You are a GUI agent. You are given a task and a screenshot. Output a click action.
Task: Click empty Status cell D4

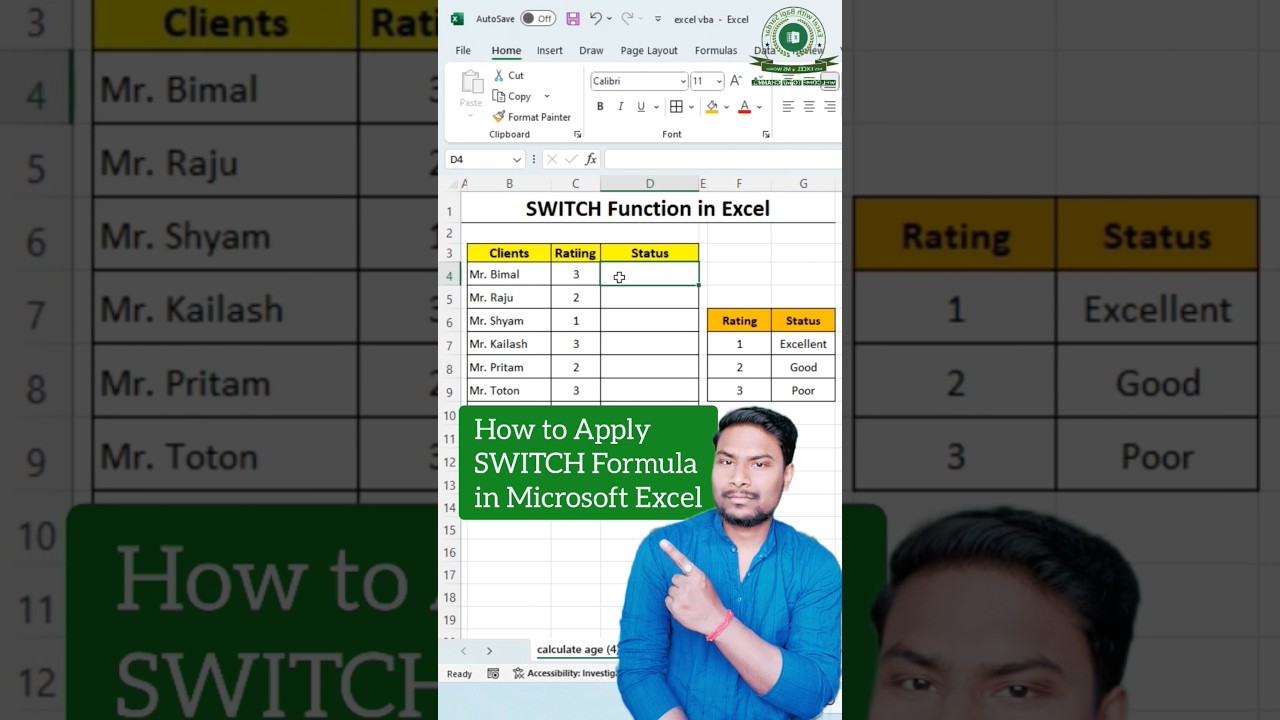pyautogui.click(x=649, y=274)
